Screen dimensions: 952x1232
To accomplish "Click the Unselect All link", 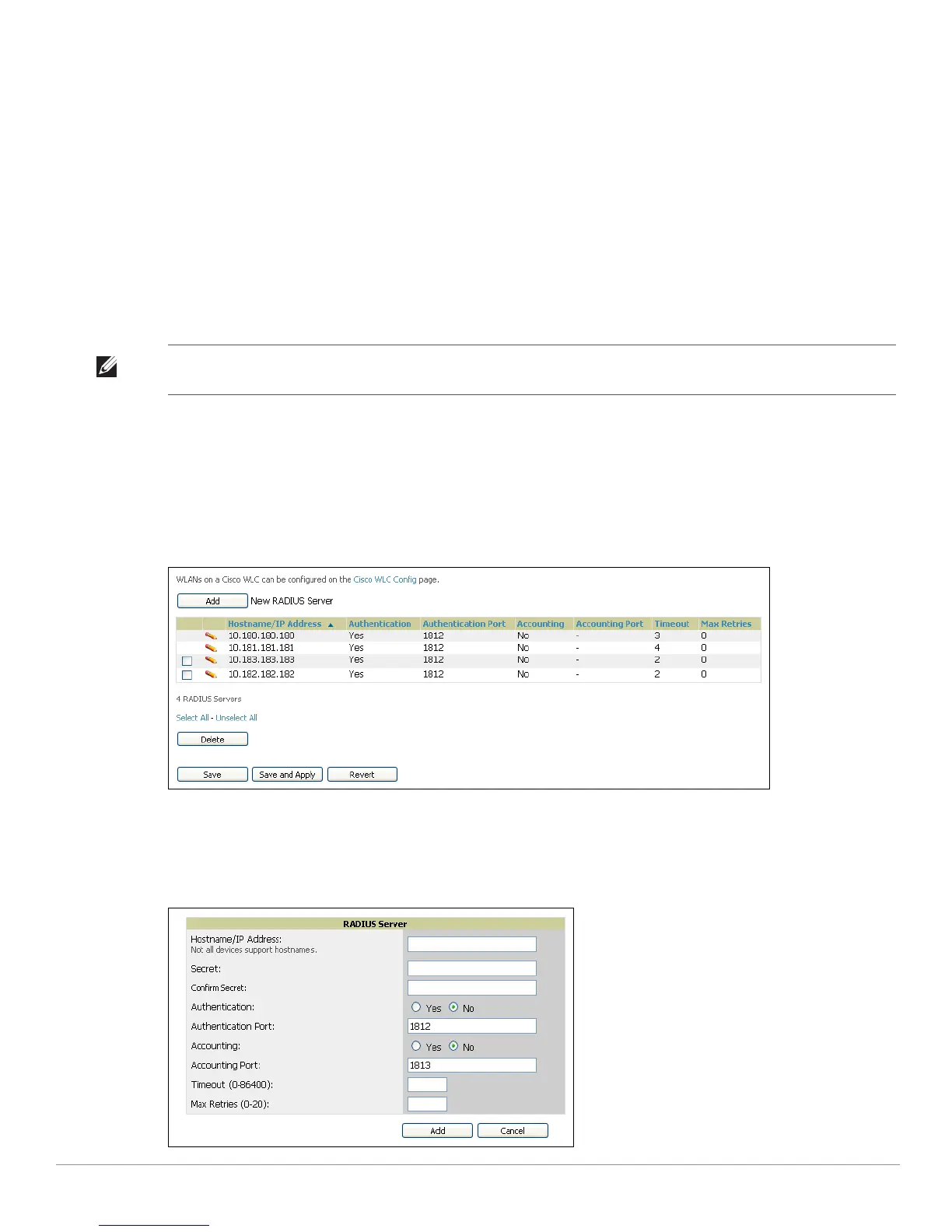I will click(236, 718).
